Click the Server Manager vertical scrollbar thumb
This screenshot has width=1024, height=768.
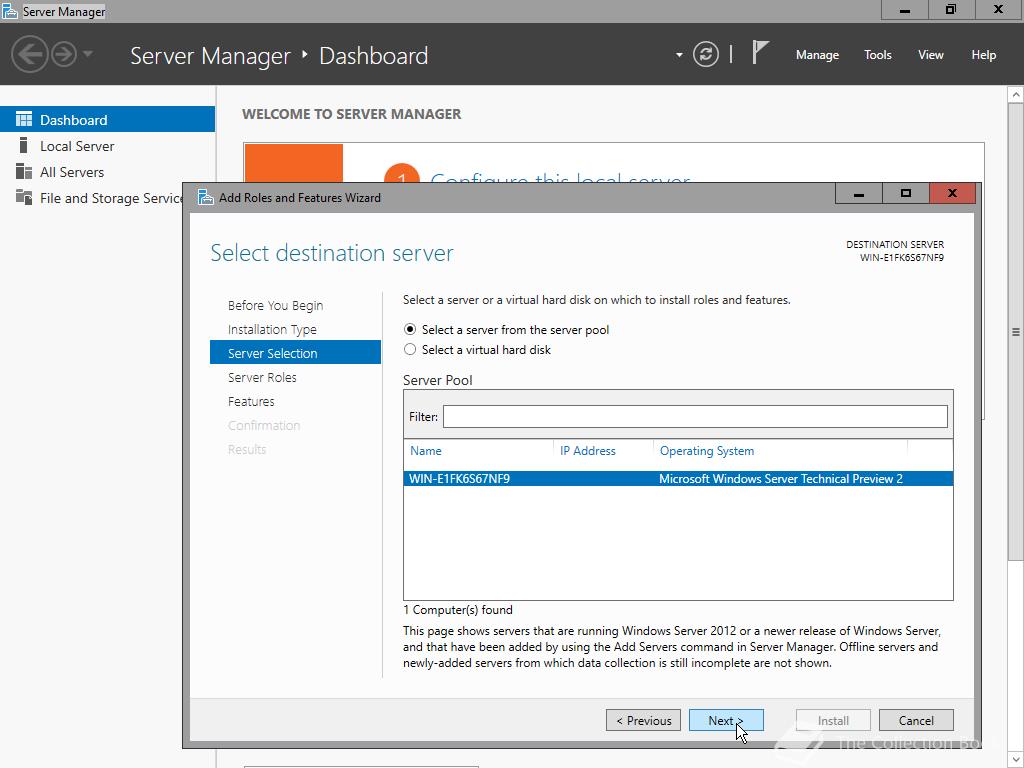[1016, 332]
